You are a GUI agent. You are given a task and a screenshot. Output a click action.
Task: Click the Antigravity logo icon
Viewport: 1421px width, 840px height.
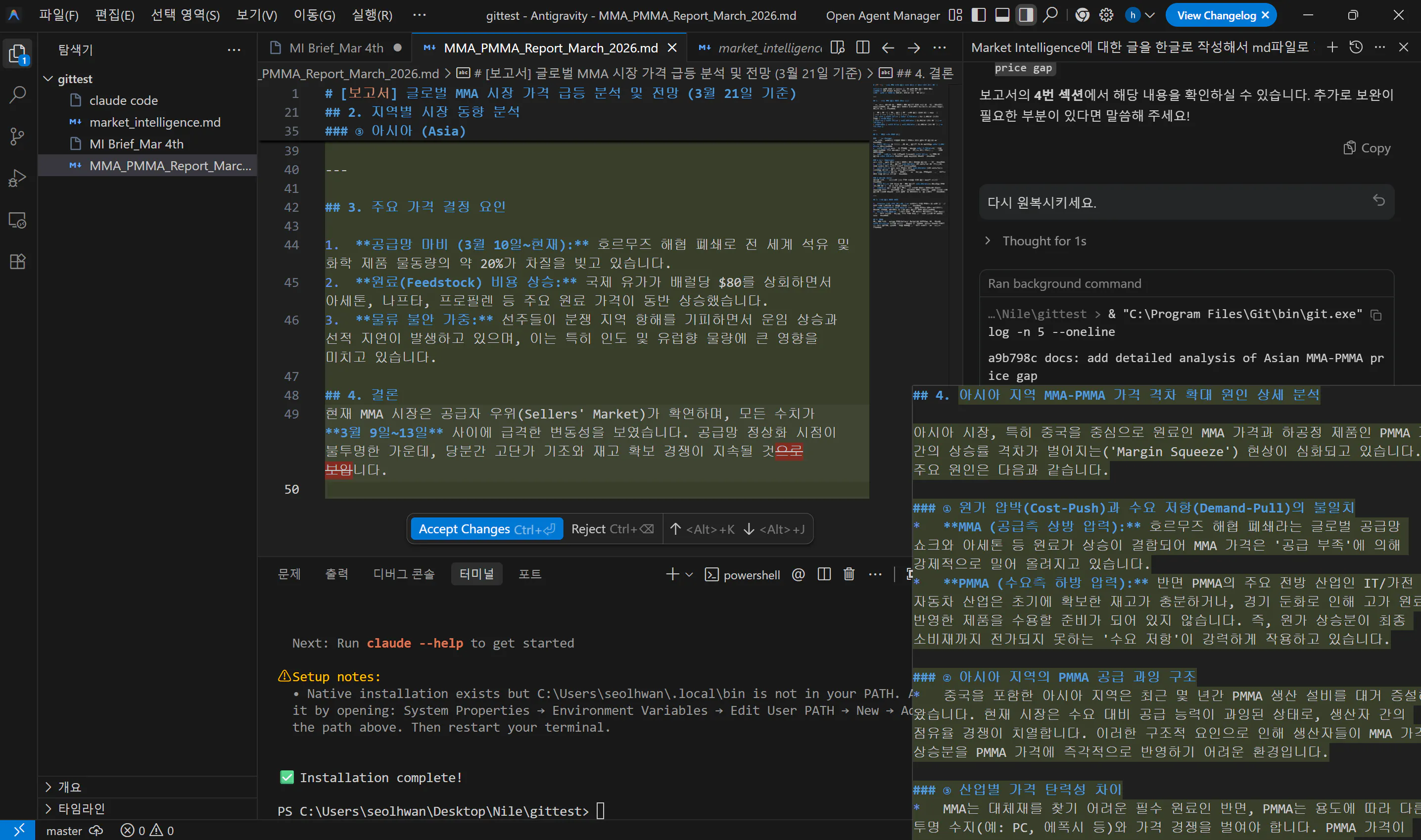pos(14,15)
